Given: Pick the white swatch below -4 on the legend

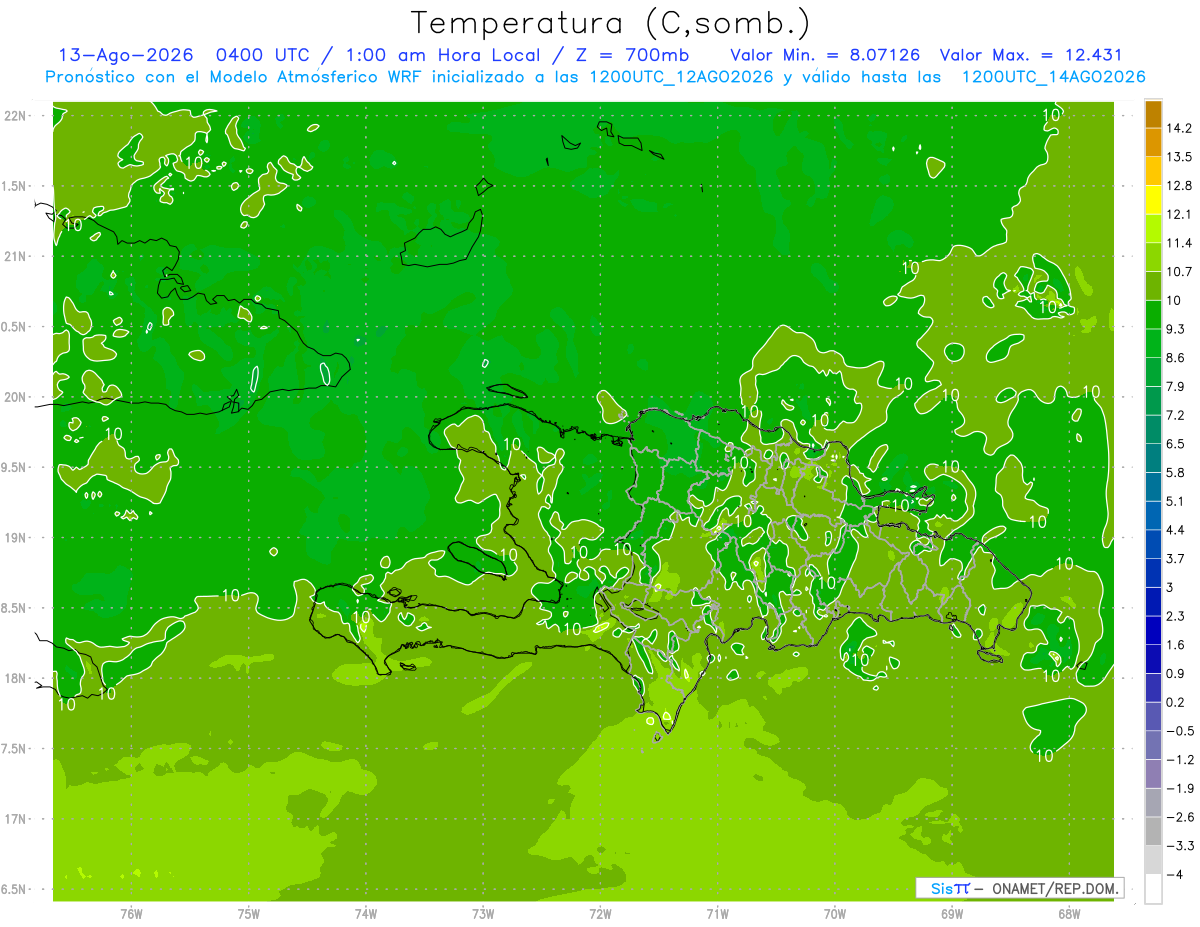Looking at the screenshot, I should tap(1153, 889).
